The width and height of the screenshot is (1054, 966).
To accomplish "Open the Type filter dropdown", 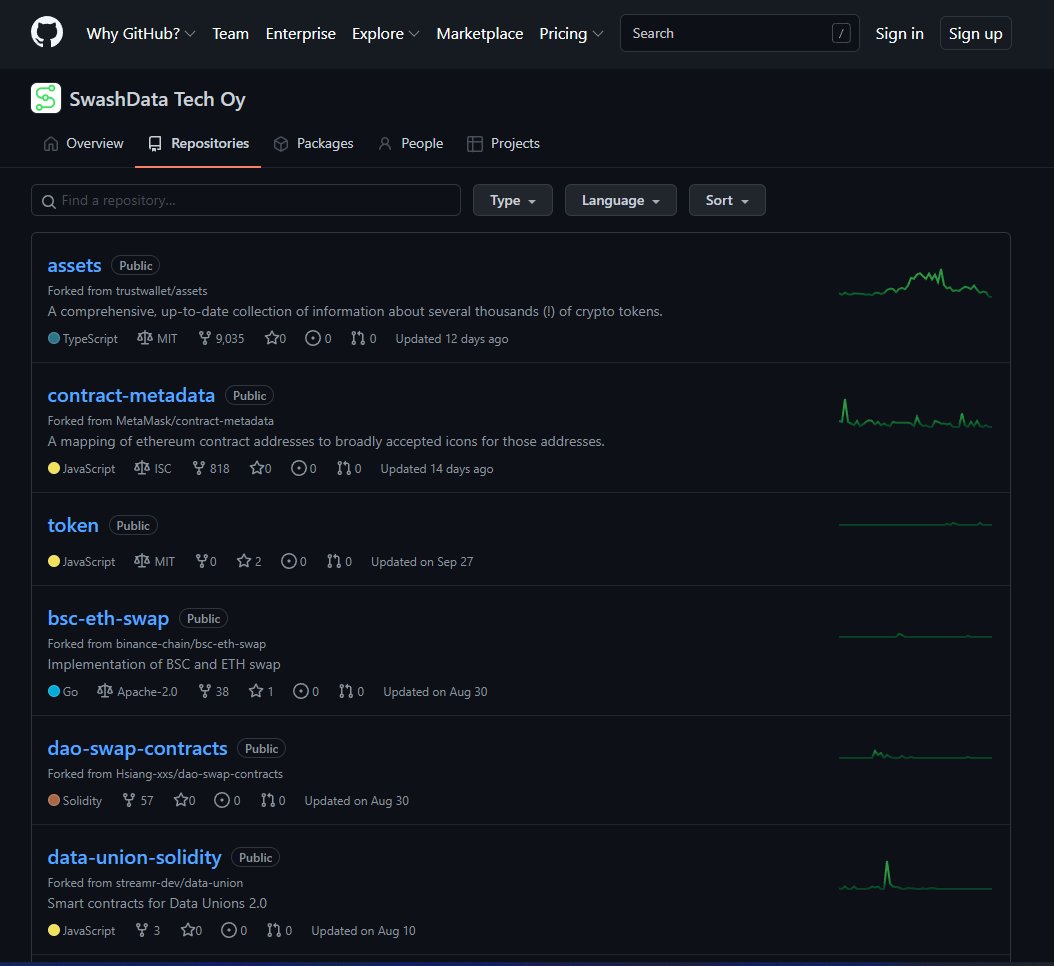I will (512, 200).
